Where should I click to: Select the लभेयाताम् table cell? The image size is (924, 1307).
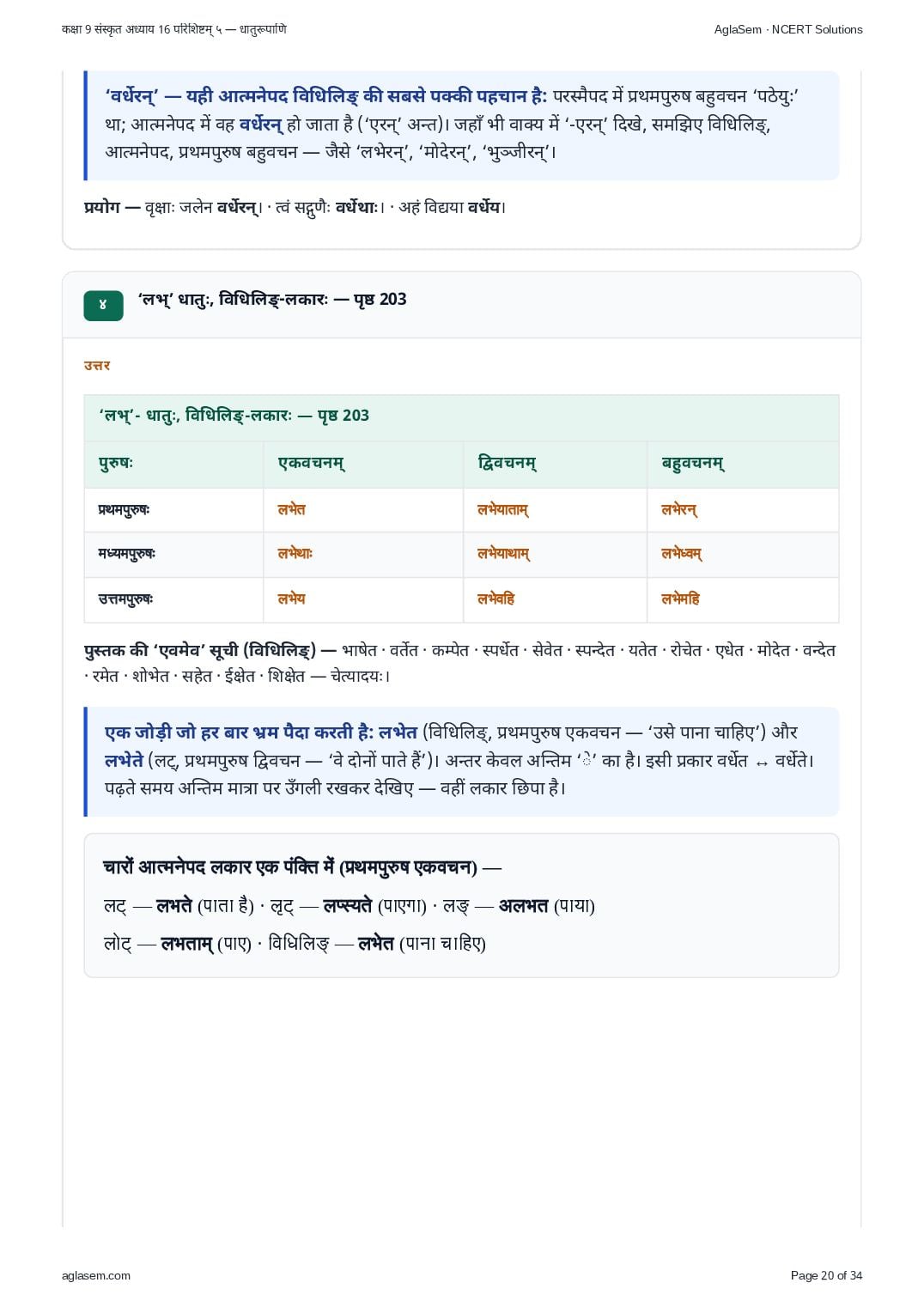[x=555, y=510]
